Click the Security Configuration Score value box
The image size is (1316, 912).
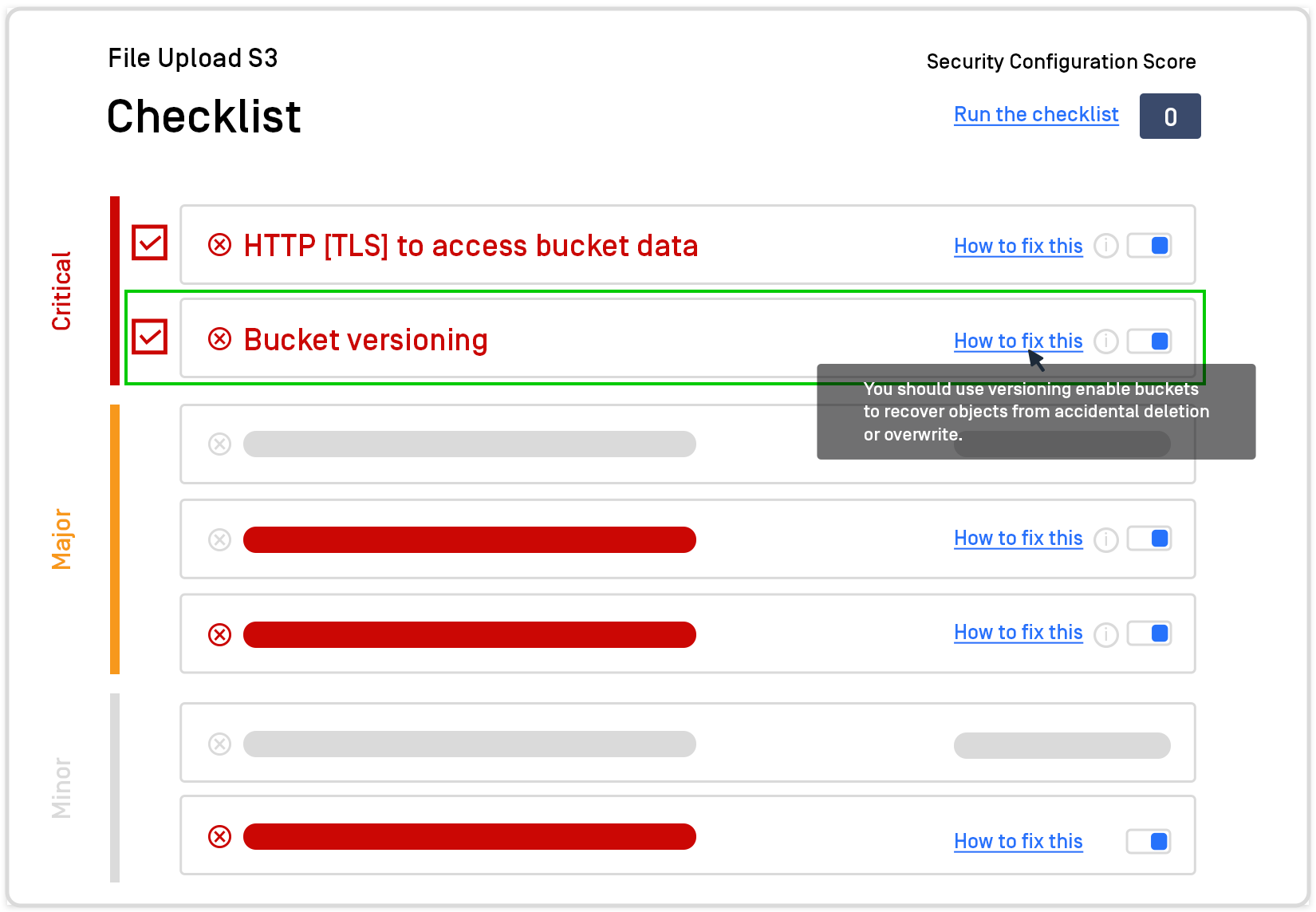click(x=1170, y=116)
